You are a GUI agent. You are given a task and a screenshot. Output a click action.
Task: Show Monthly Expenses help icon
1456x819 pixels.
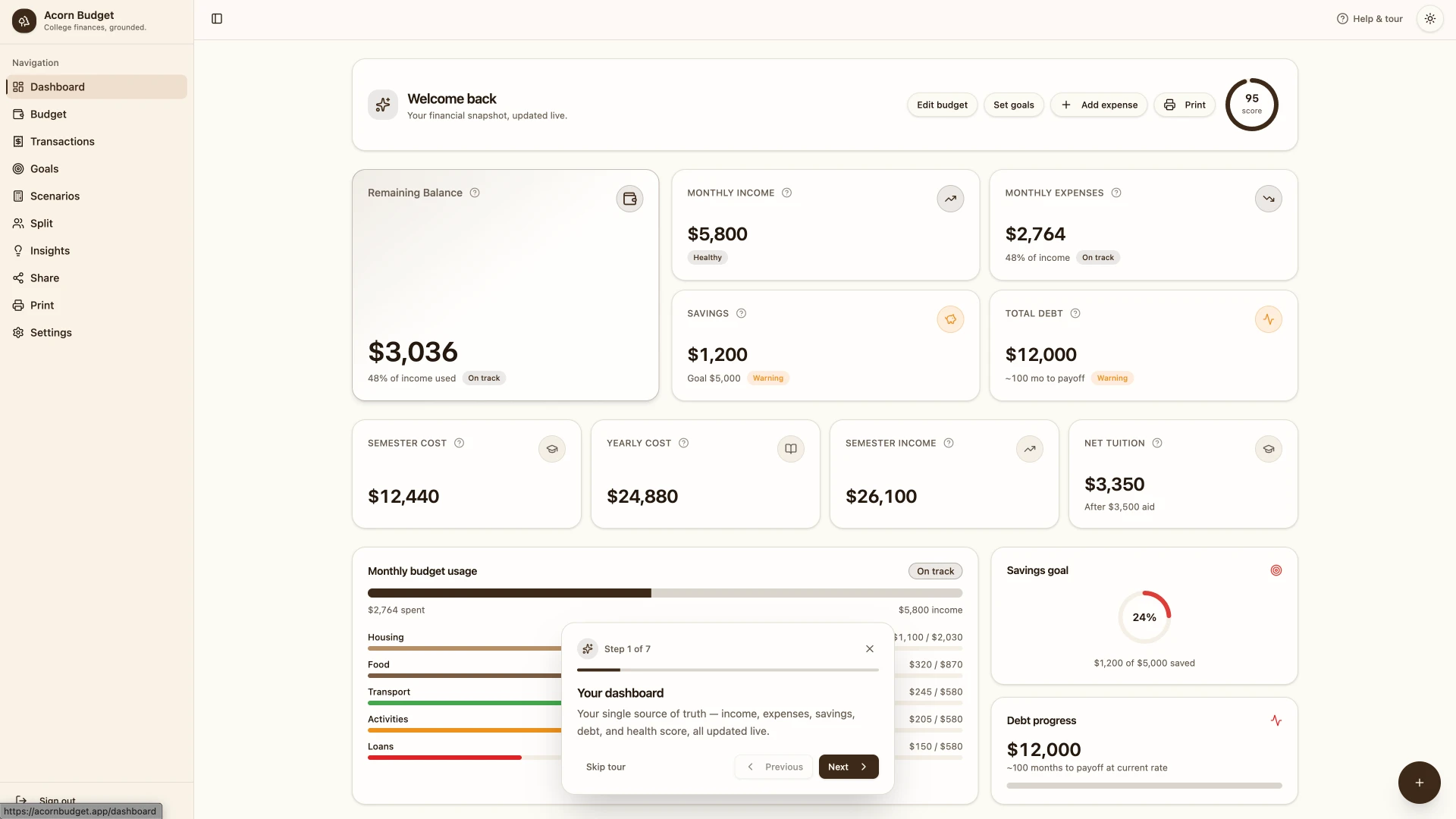tap(1116, 193)
